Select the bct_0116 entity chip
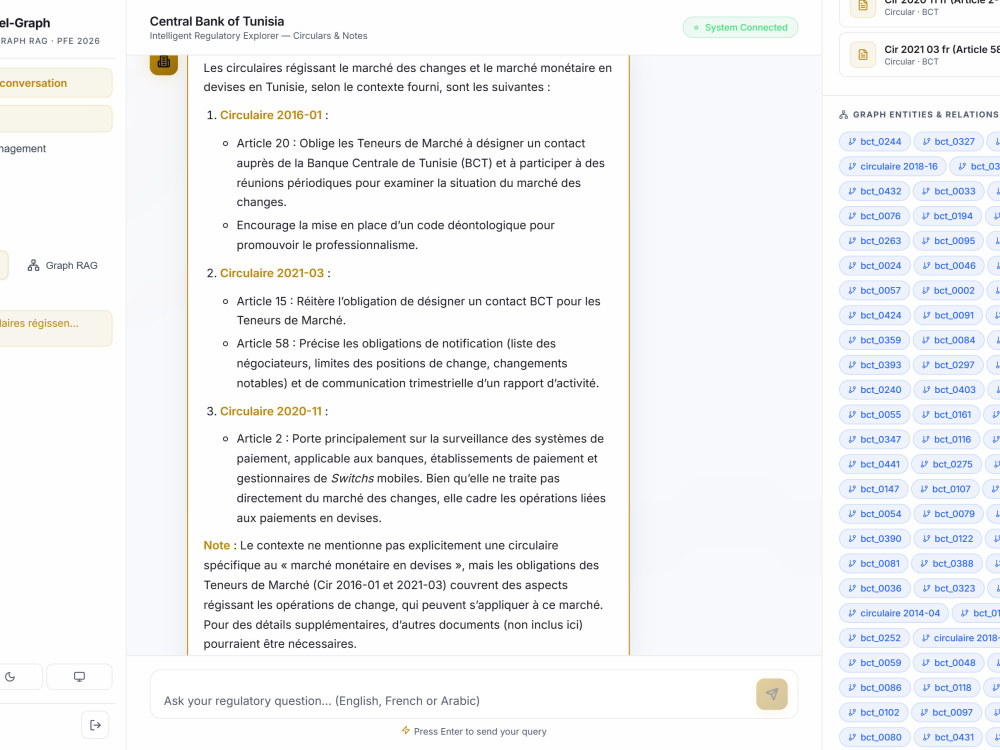 pos(946,440)
